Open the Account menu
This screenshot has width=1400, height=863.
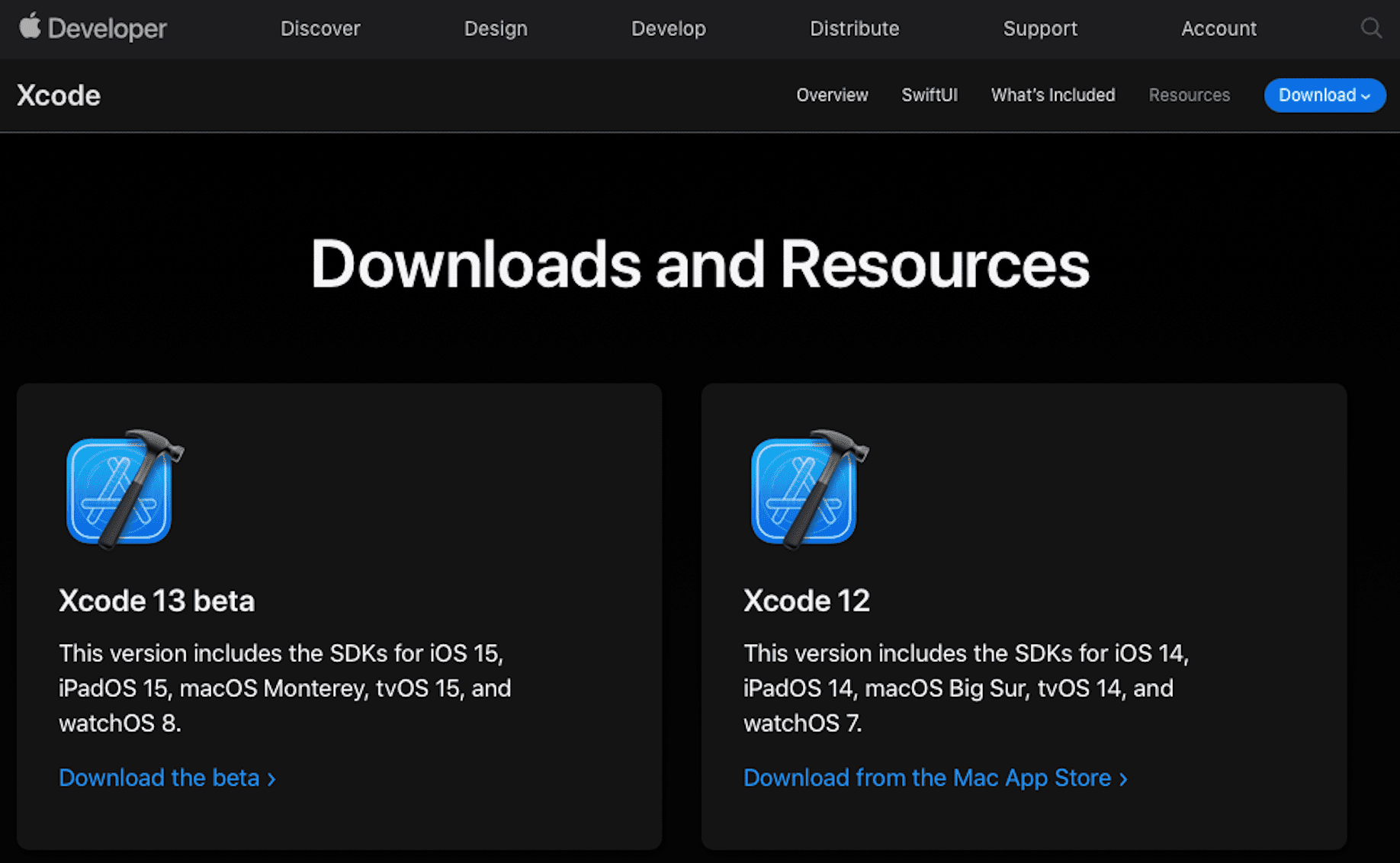tap(1219, 28)
